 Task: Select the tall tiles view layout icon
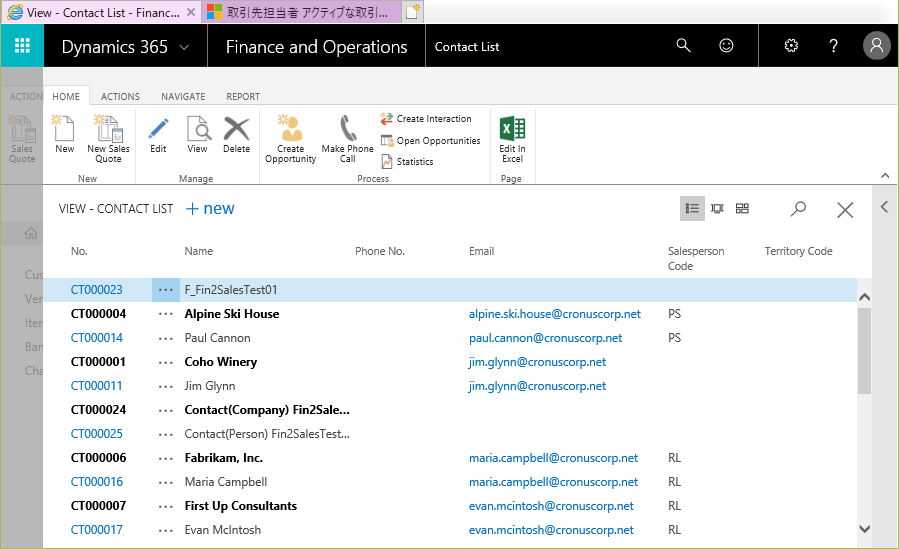coord(717,209)
